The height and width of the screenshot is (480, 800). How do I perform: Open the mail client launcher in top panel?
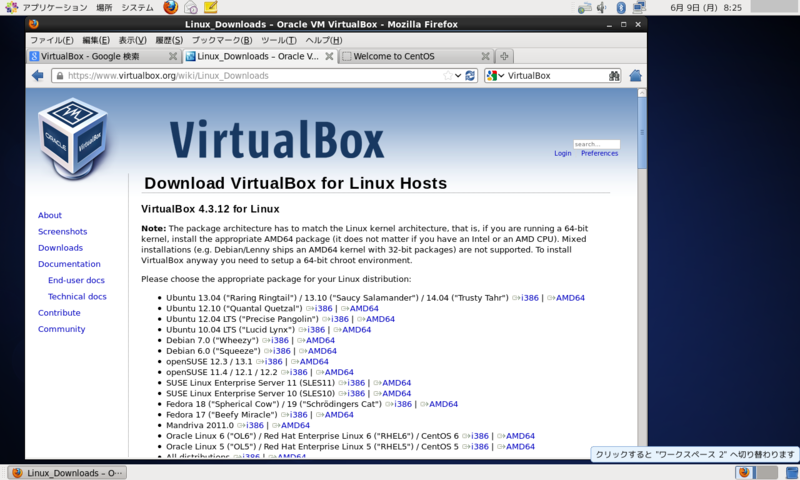click(x=191, y=7)
